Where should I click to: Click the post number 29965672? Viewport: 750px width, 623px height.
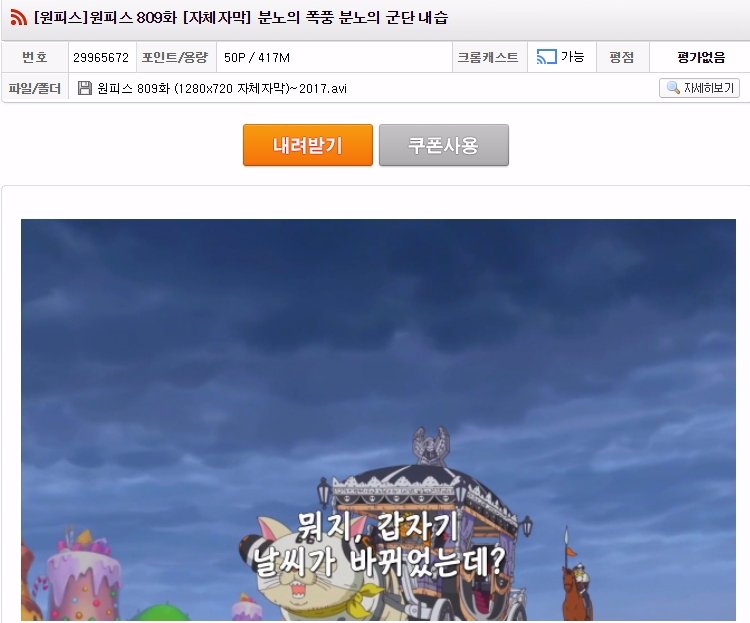tap(101, 57)
